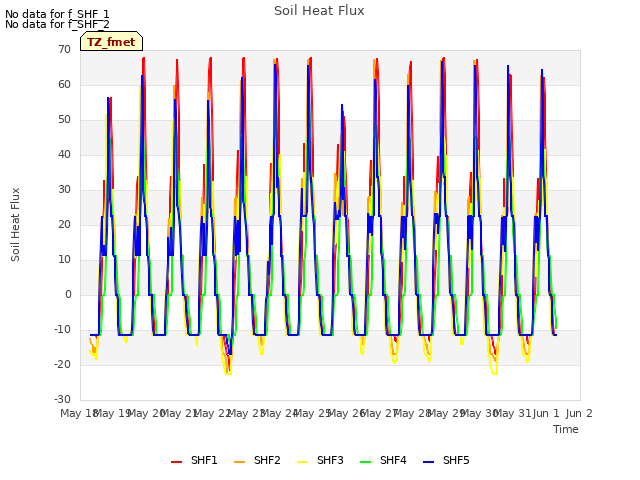Screen dimensions: 640x480
Task: Click the 'No data for f_SHF_1' message
Action: 57,14
